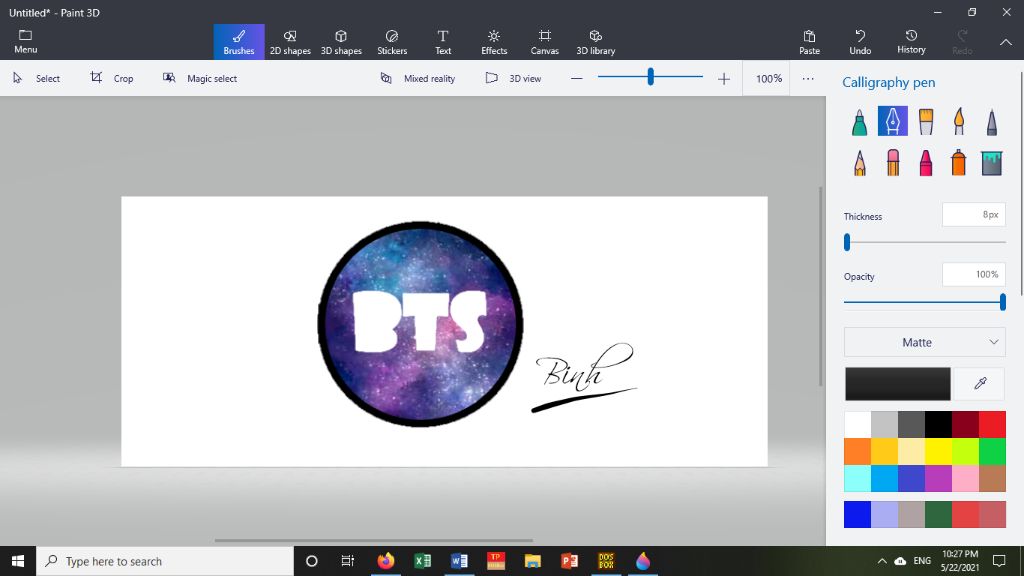Select the Pixel pen tool
Viewport: 1024px width, 576px height.
pos(991,121)
